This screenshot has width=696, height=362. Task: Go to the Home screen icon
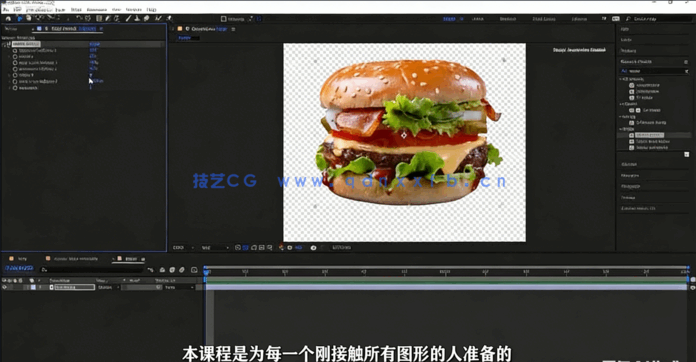click(x=8, y=19)
